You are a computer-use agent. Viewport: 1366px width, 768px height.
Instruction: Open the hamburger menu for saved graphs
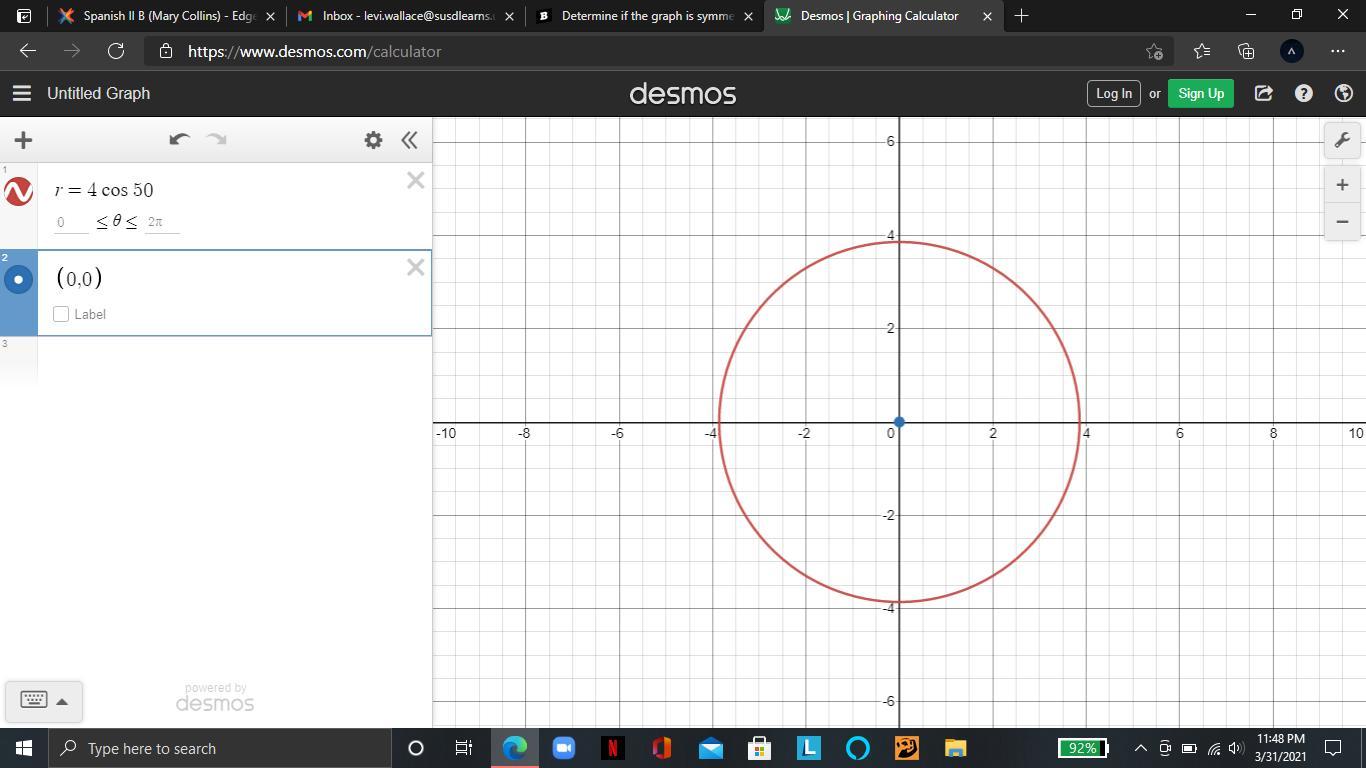(x=21, y=93)
